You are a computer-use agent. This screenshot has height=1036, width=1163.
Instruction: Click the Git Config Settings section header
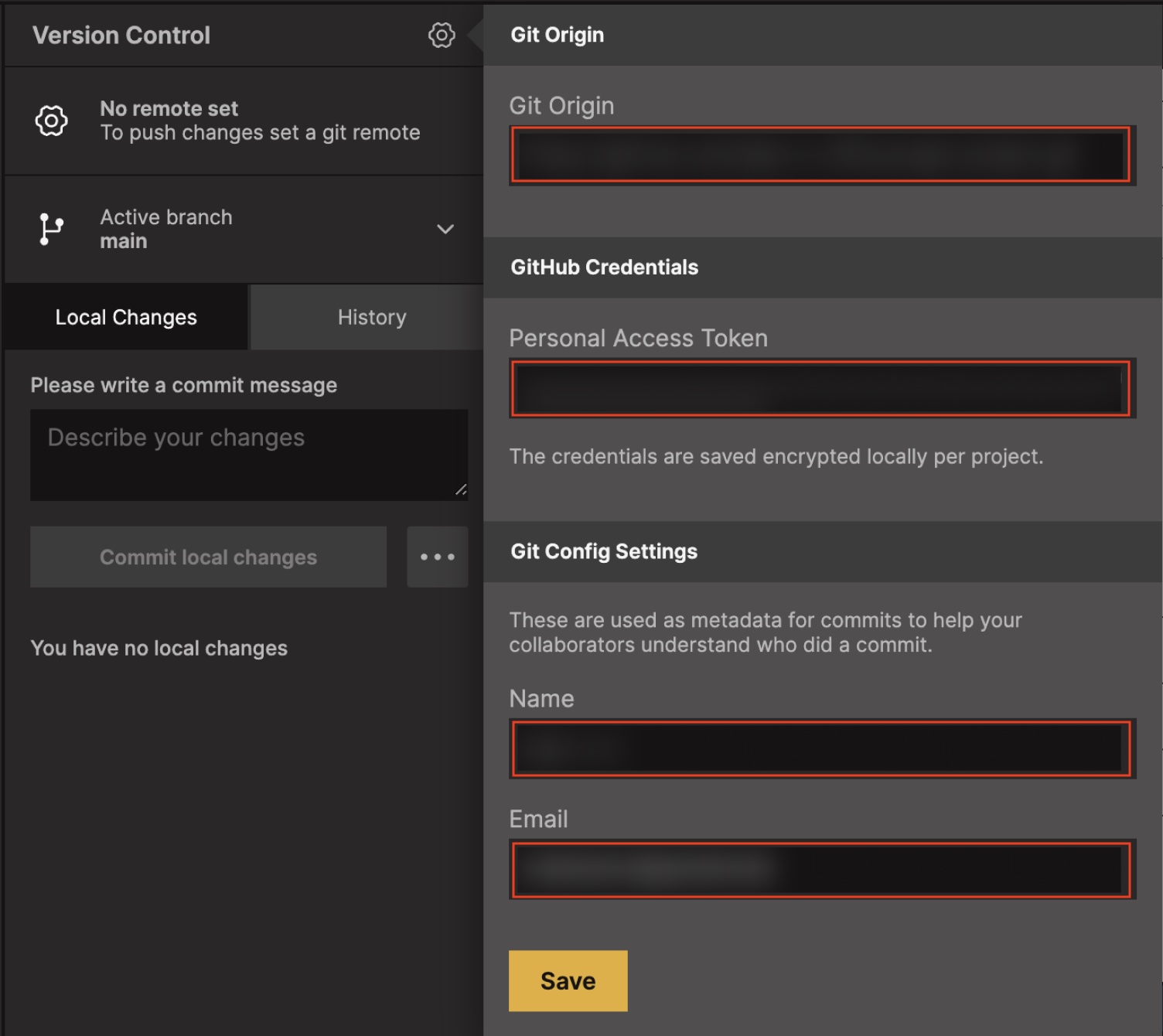pyautogui.click(x=604, y=551)
